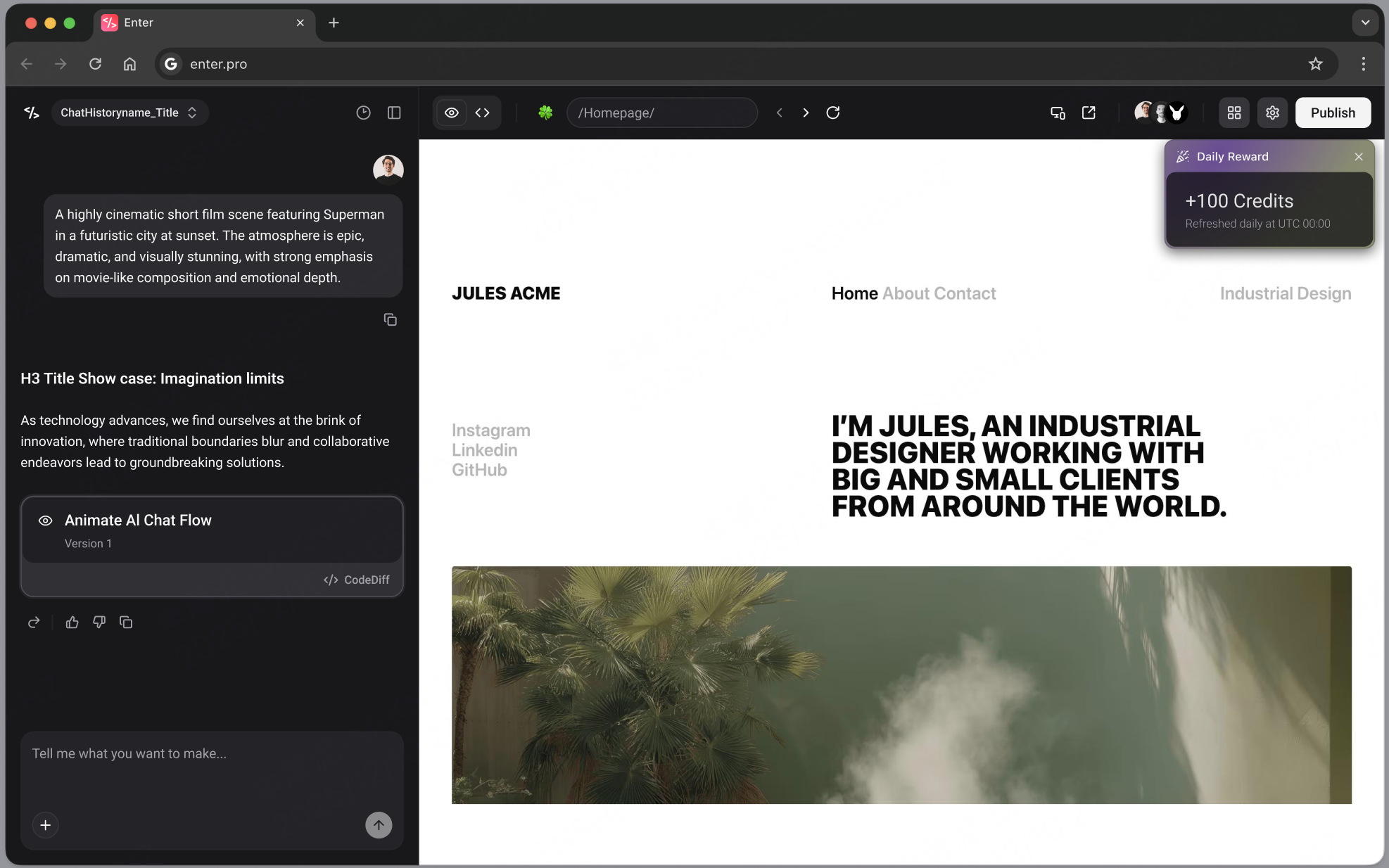Collapse the chat sidebar panel
Image resolution: width=1389 pixels, height=868 pixels.
pos(394,113)
